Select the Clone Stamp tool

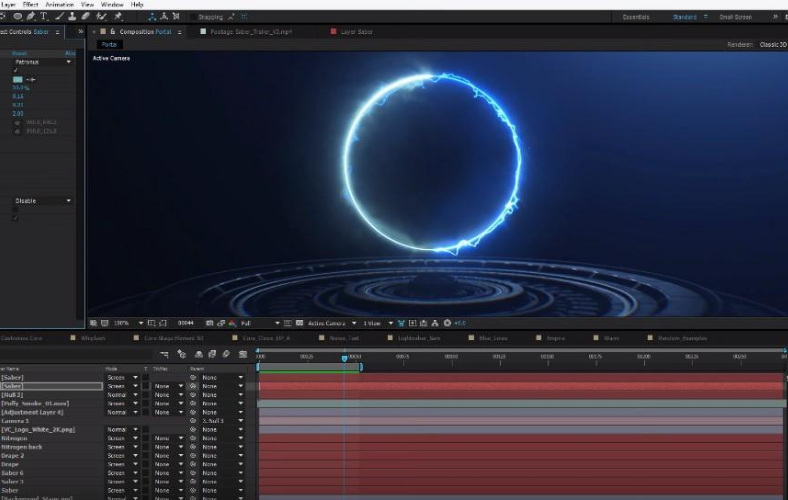tap(72, 17)
